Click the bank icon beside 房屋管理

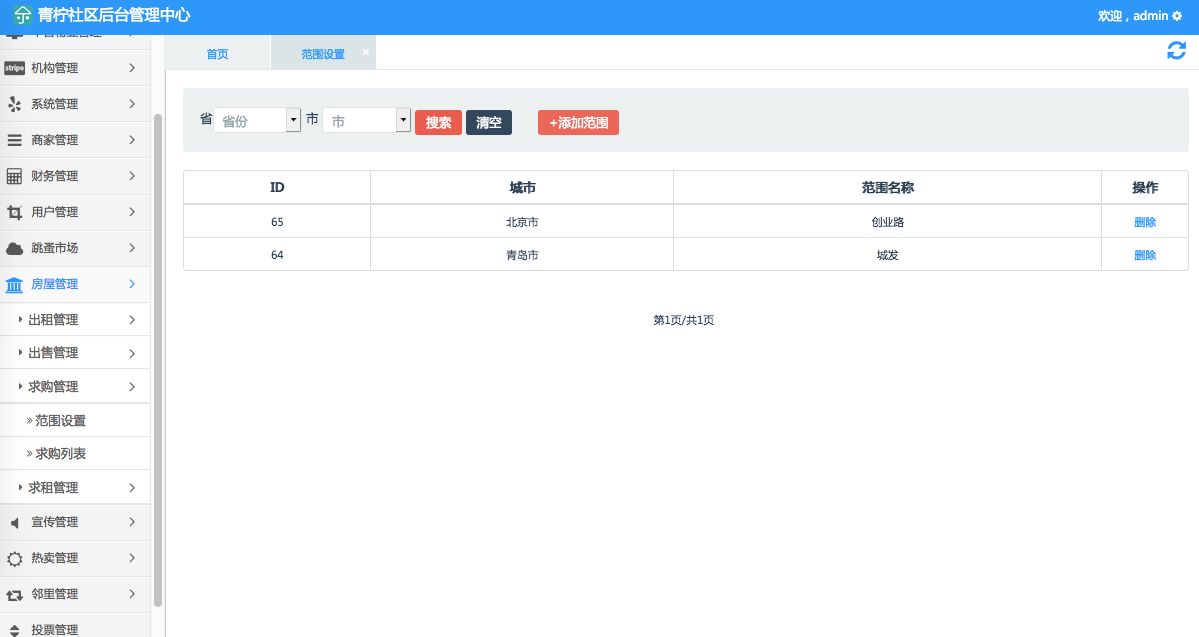click(x=15, y=284)
